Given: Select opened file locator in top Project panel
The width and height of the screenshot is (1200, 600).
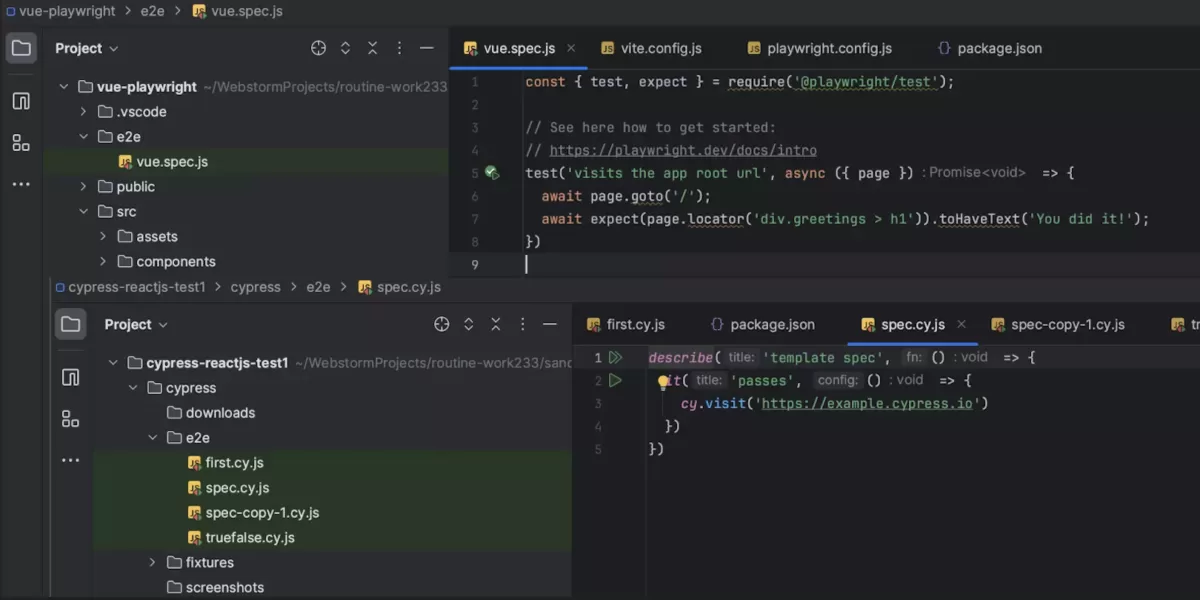Looking at the screenshot, I should point(319,48).
